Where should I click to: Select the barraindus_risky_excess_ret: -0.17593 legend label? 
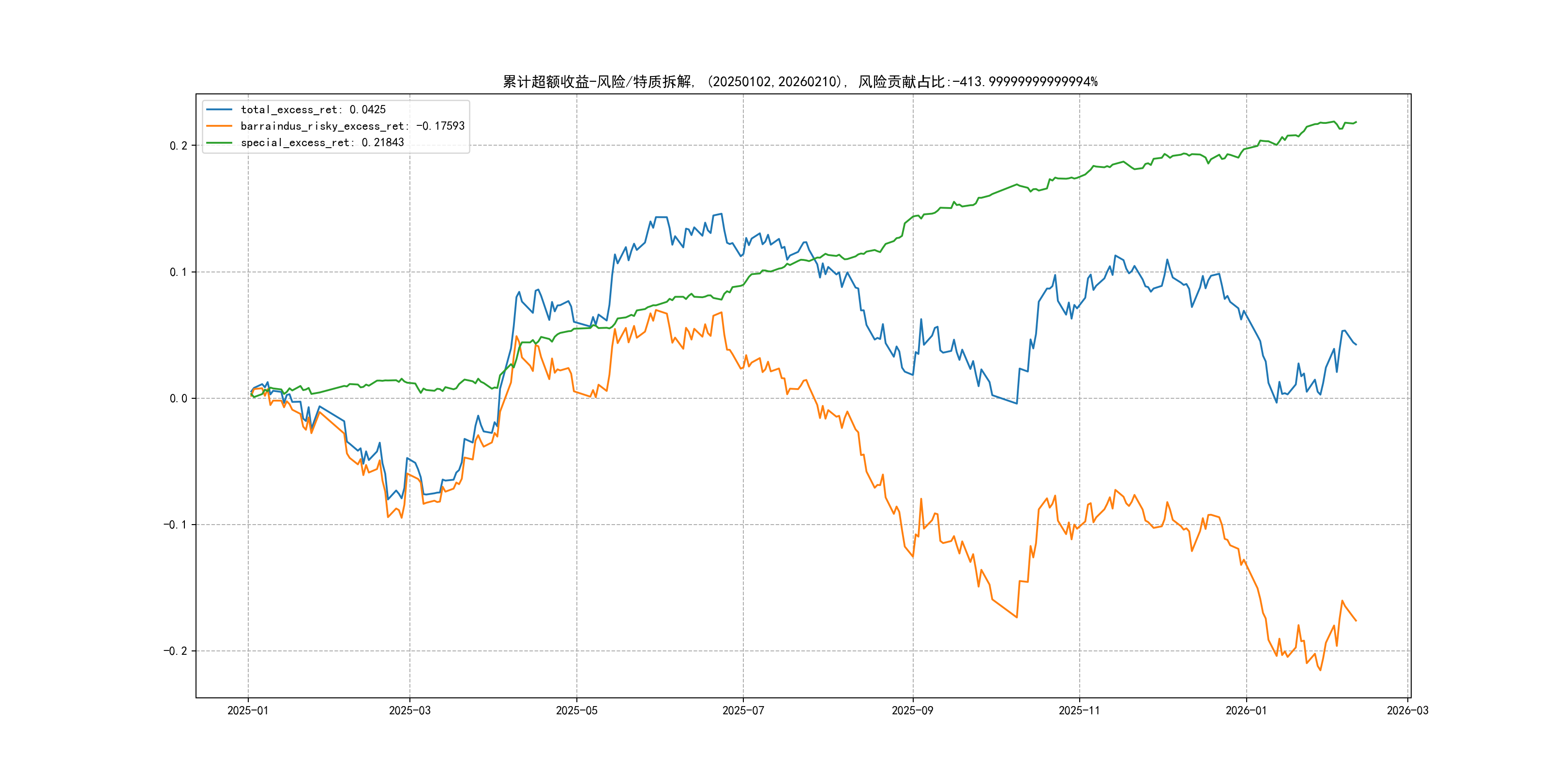click(x=352, y=126)
